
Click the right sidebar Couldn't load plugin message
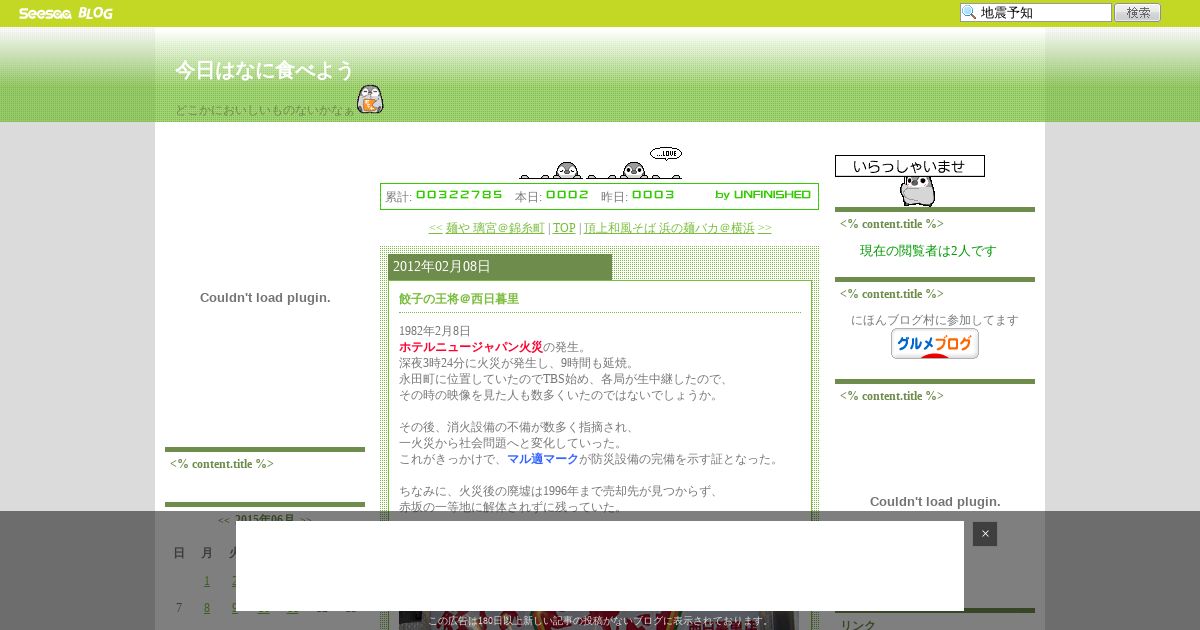point(935,502)
